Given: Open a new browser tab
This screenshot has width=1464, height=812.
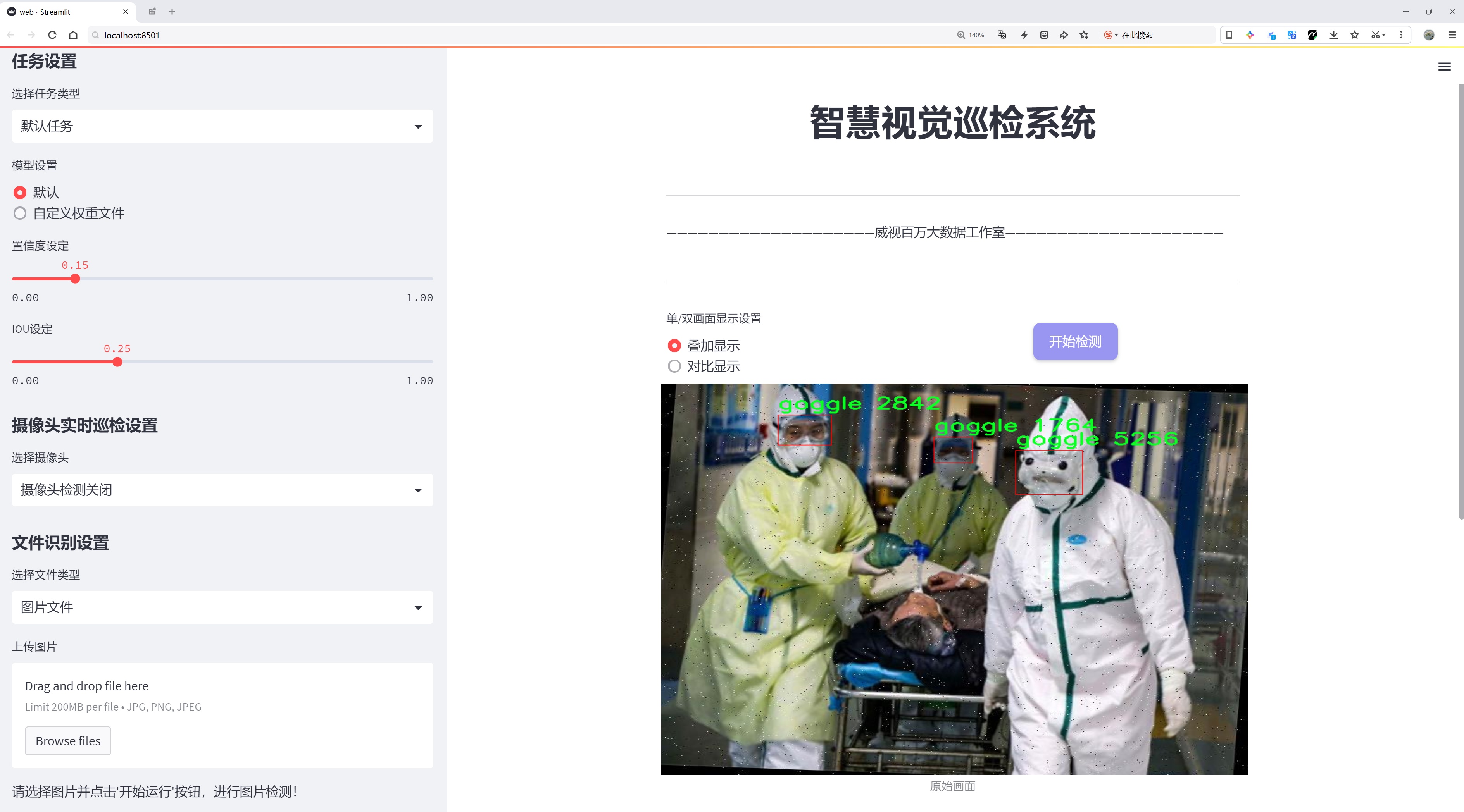Looking at the screenshot, I should tap(172, 11).
